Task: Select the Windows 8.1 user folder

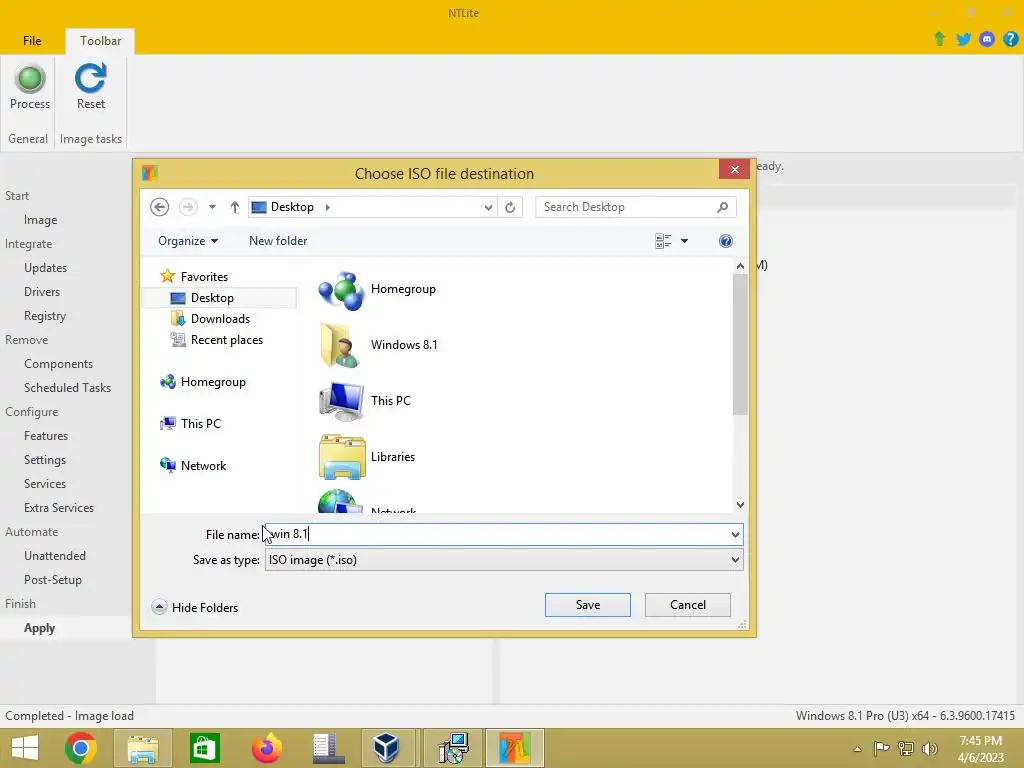Action: coord(378,345)
